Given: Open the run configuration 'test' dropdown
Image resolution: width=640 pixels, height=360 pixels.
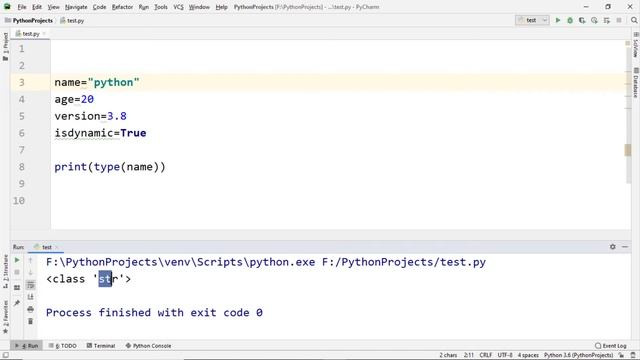Looking at the screenshot, I should click(532, 20).
